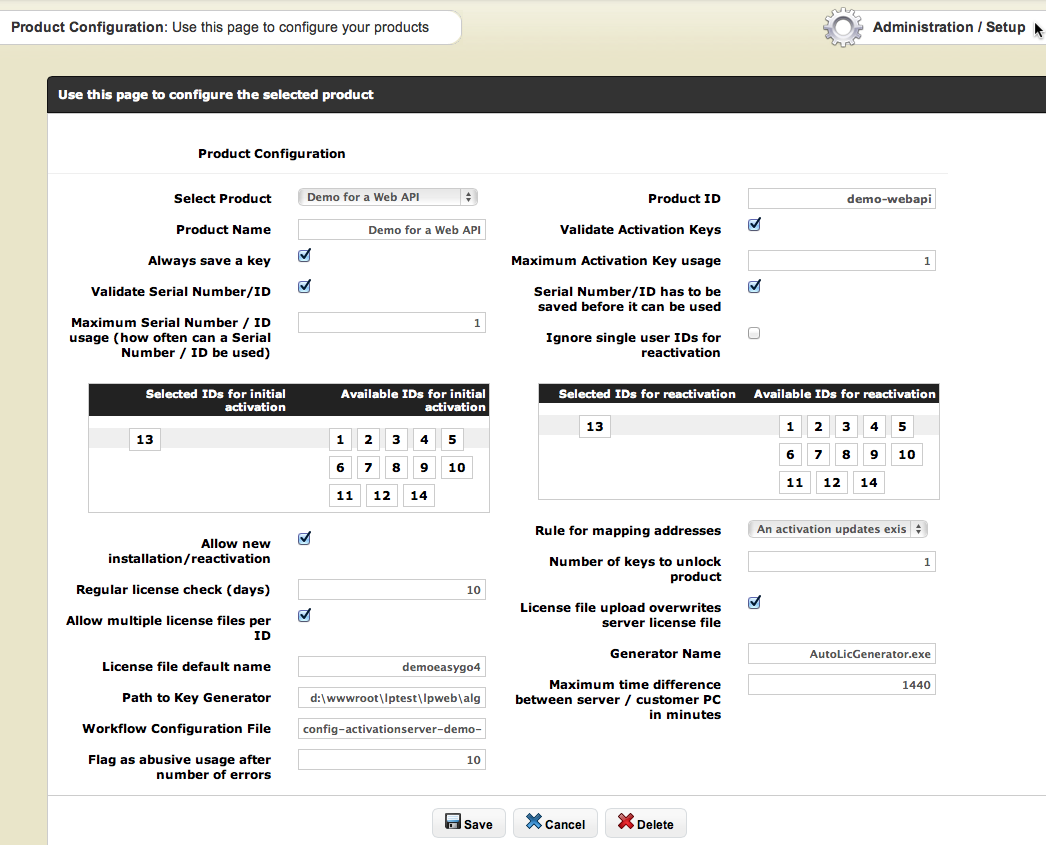
Task: Toggle Serial Number/ID has to be saved checkbox
Action: click(754, 287)
